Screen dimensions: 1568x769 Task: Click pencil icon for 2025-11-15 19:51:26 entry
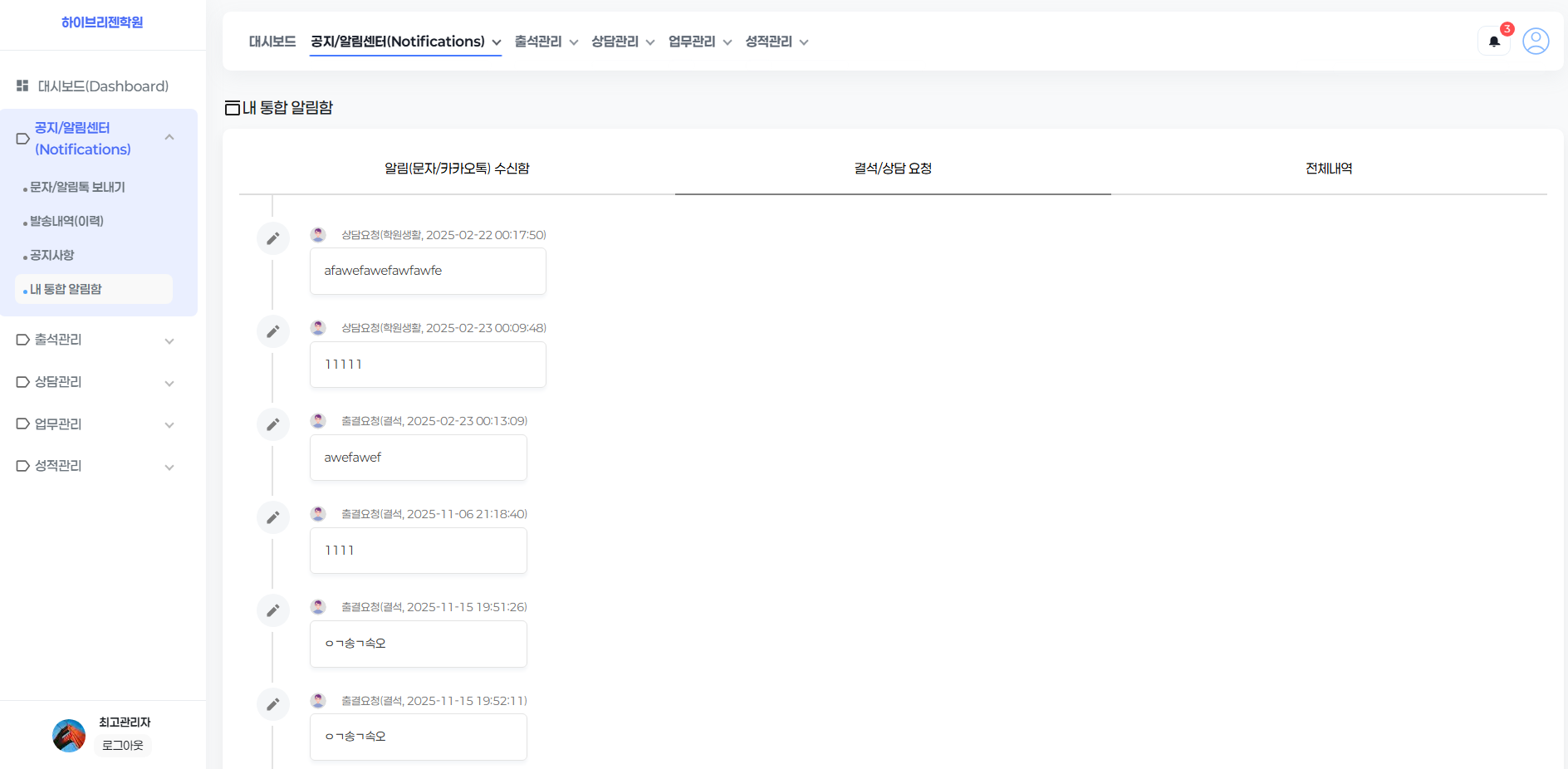pos(272,611)
